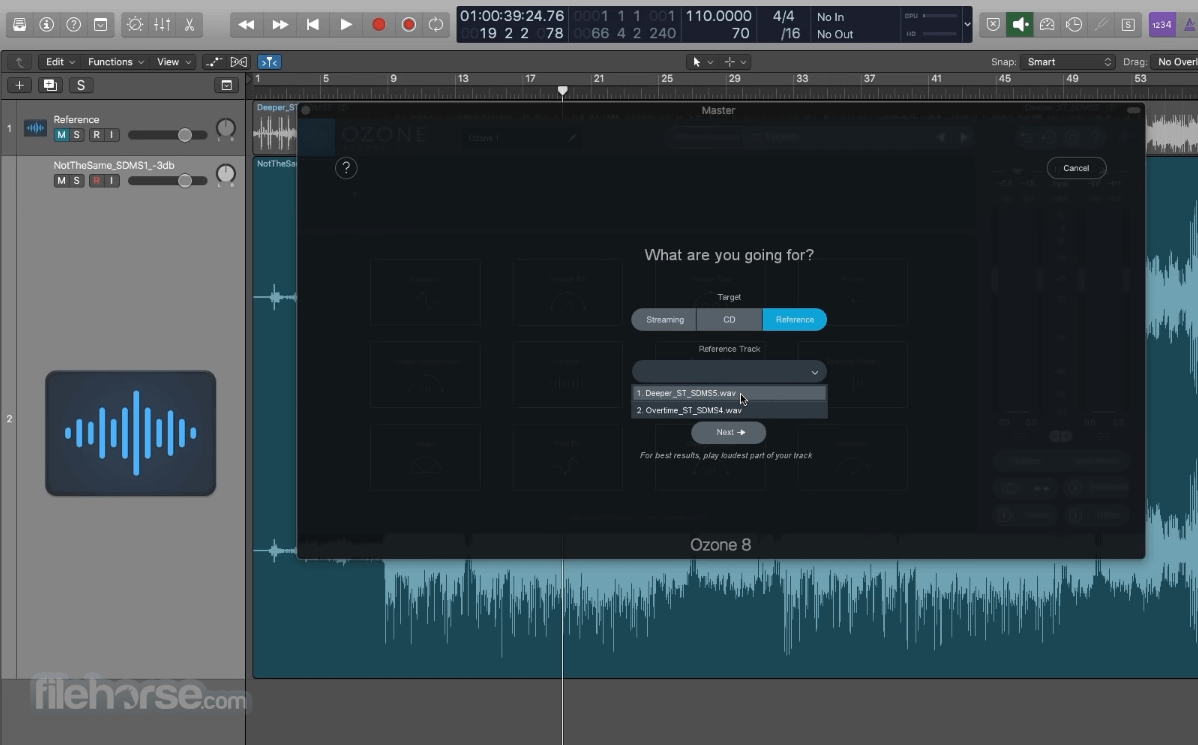
Task: Open the Drag mode dropdown
Action: (1175, 62)
